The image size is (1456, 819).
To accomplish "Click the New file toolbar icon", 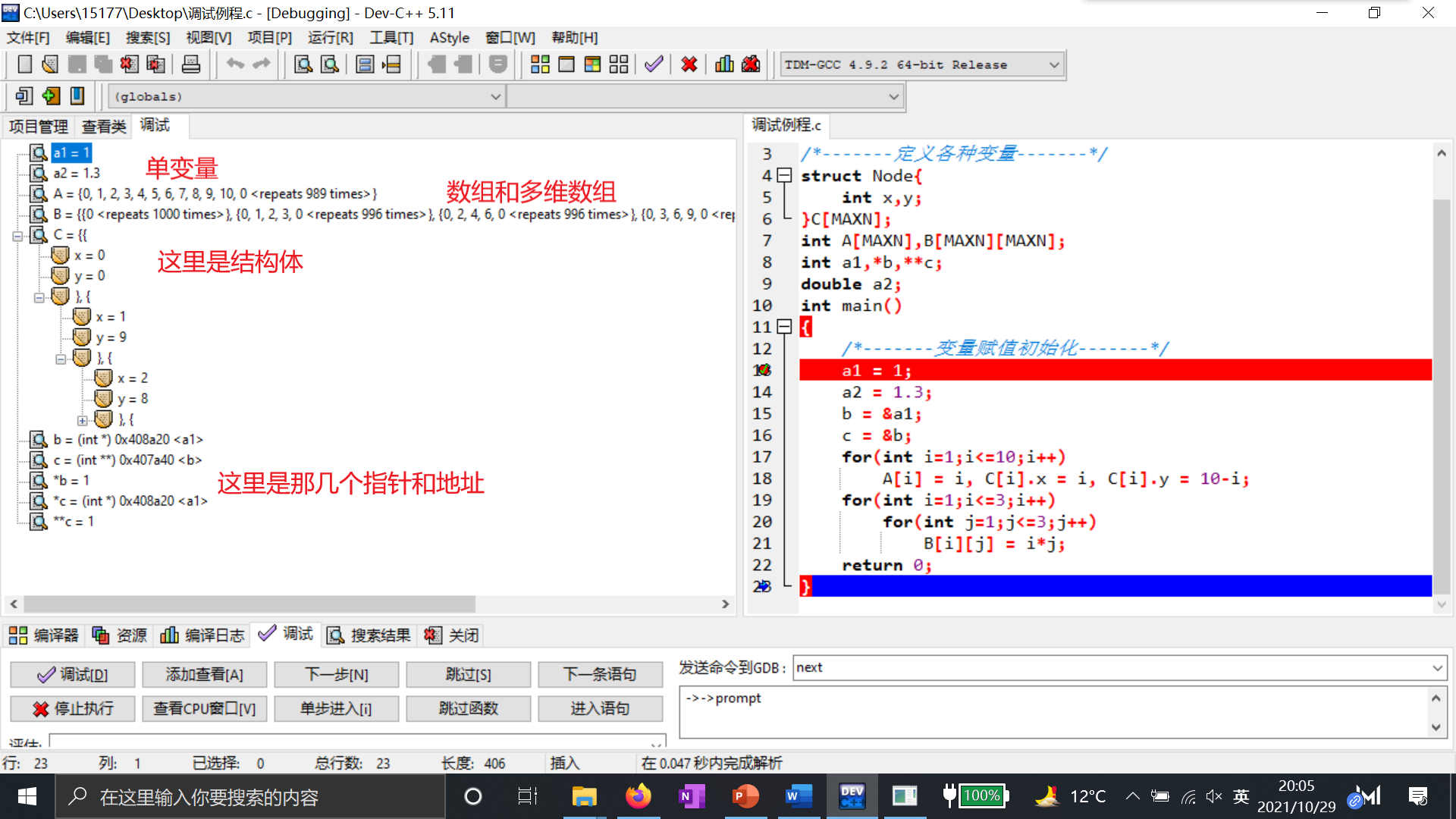I will coord(24,64).
